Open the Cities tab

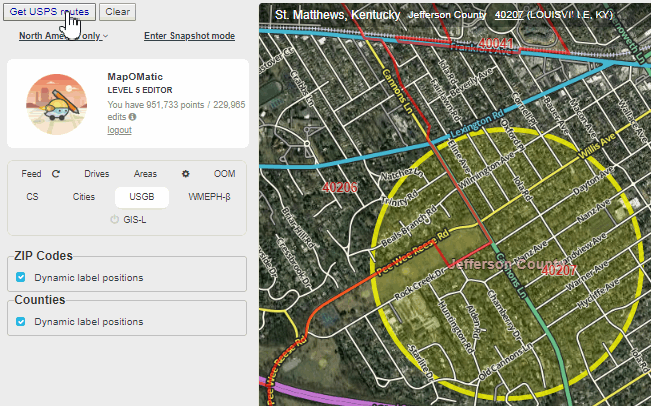click(84, 197)
